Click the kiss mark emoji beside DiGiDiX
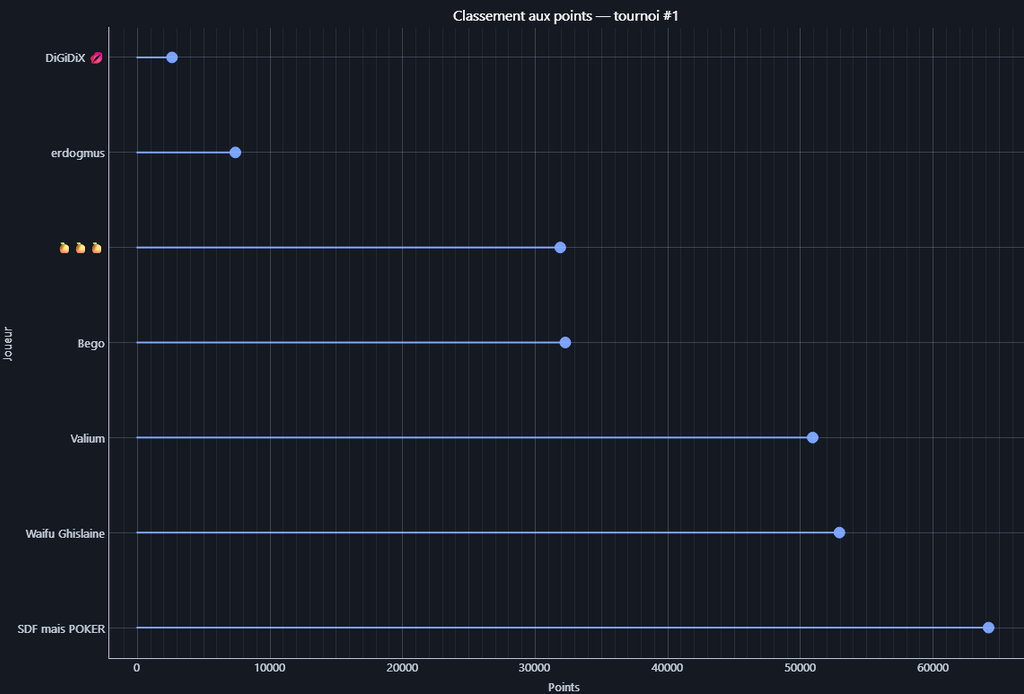 tap(96, 58)
